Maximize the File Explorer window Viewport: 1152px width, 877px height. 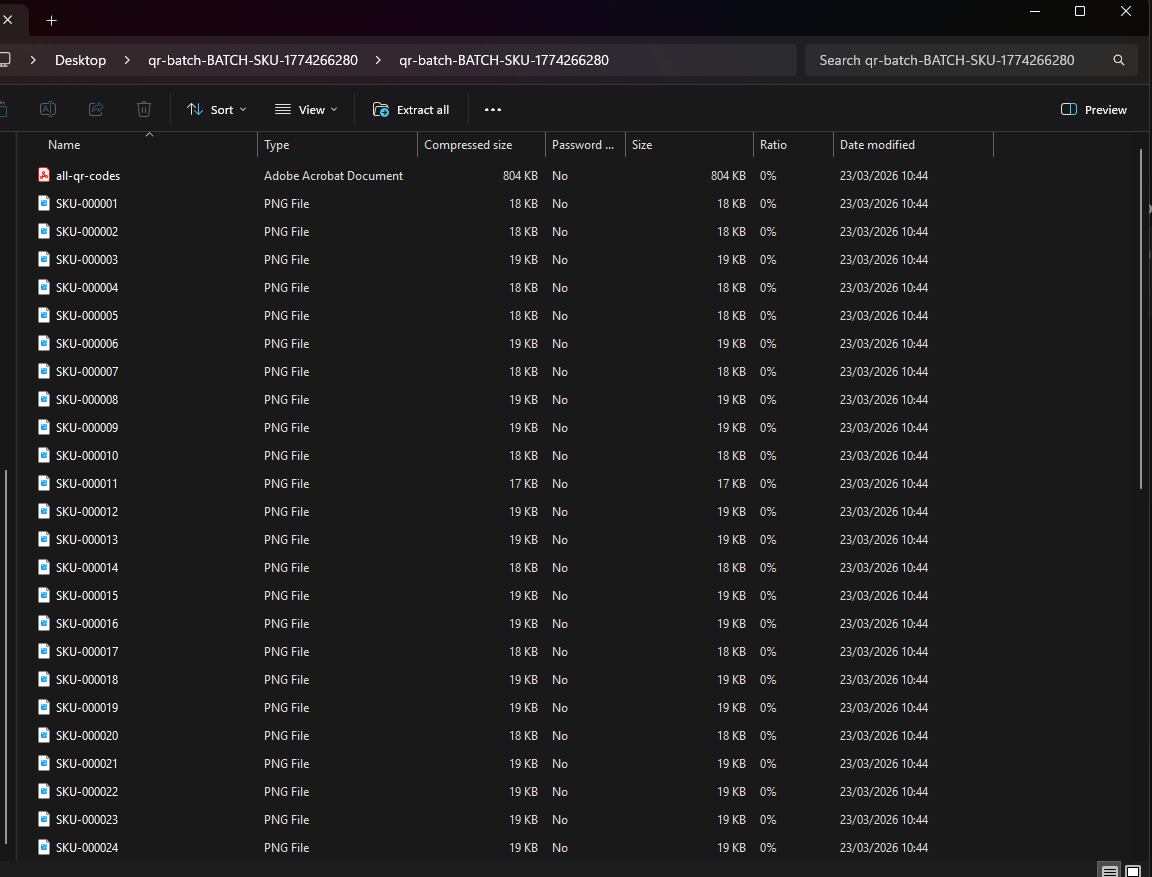tap(1080, 11)
